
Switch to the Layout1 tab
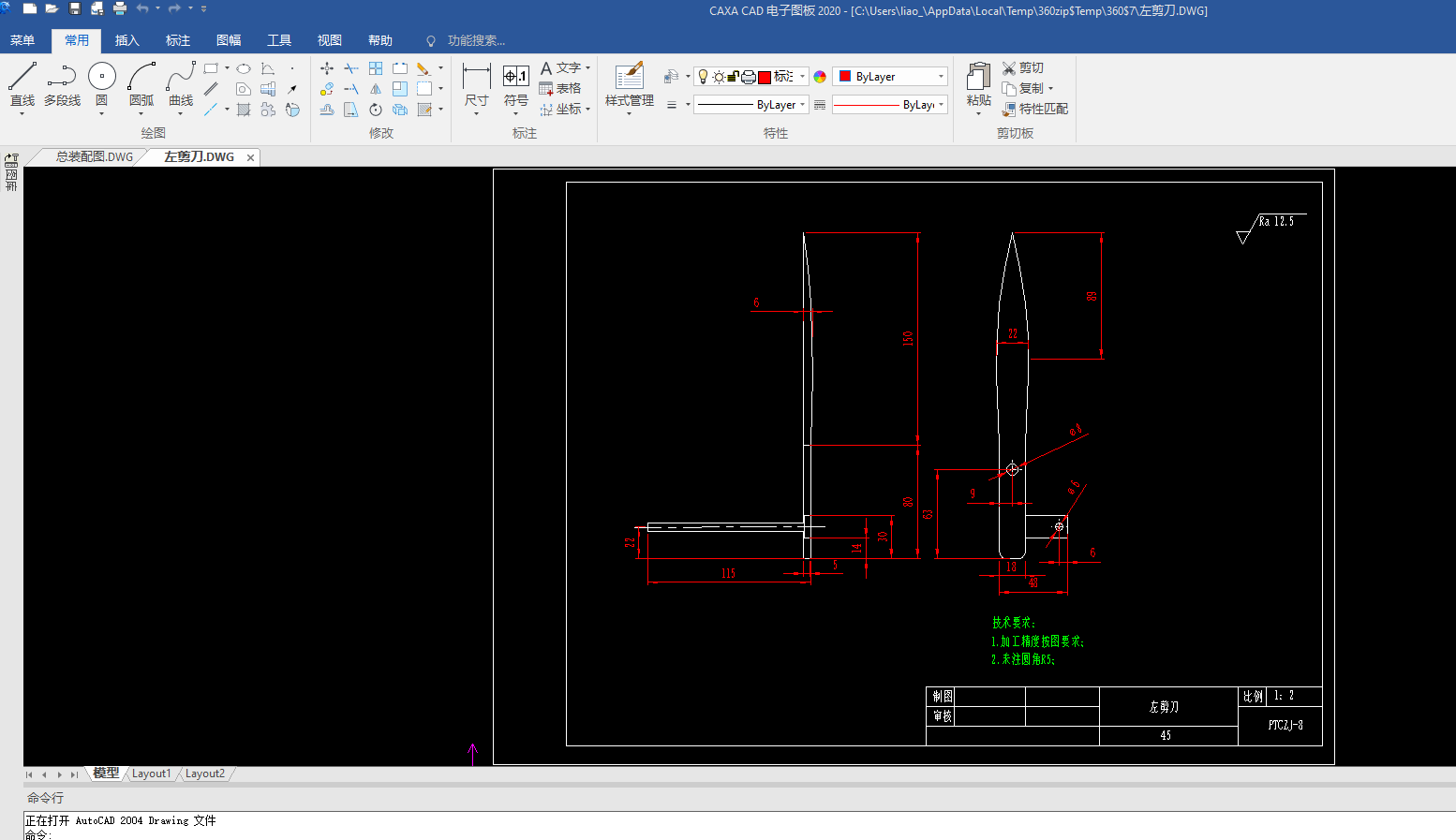point(151,774)
